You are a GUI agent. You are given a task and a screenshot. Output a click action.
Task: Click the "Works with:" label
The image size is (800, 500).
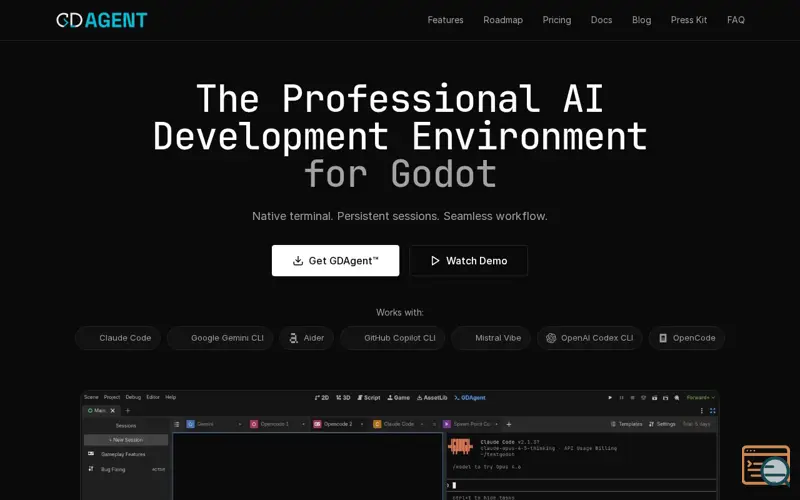pos(399,312)
